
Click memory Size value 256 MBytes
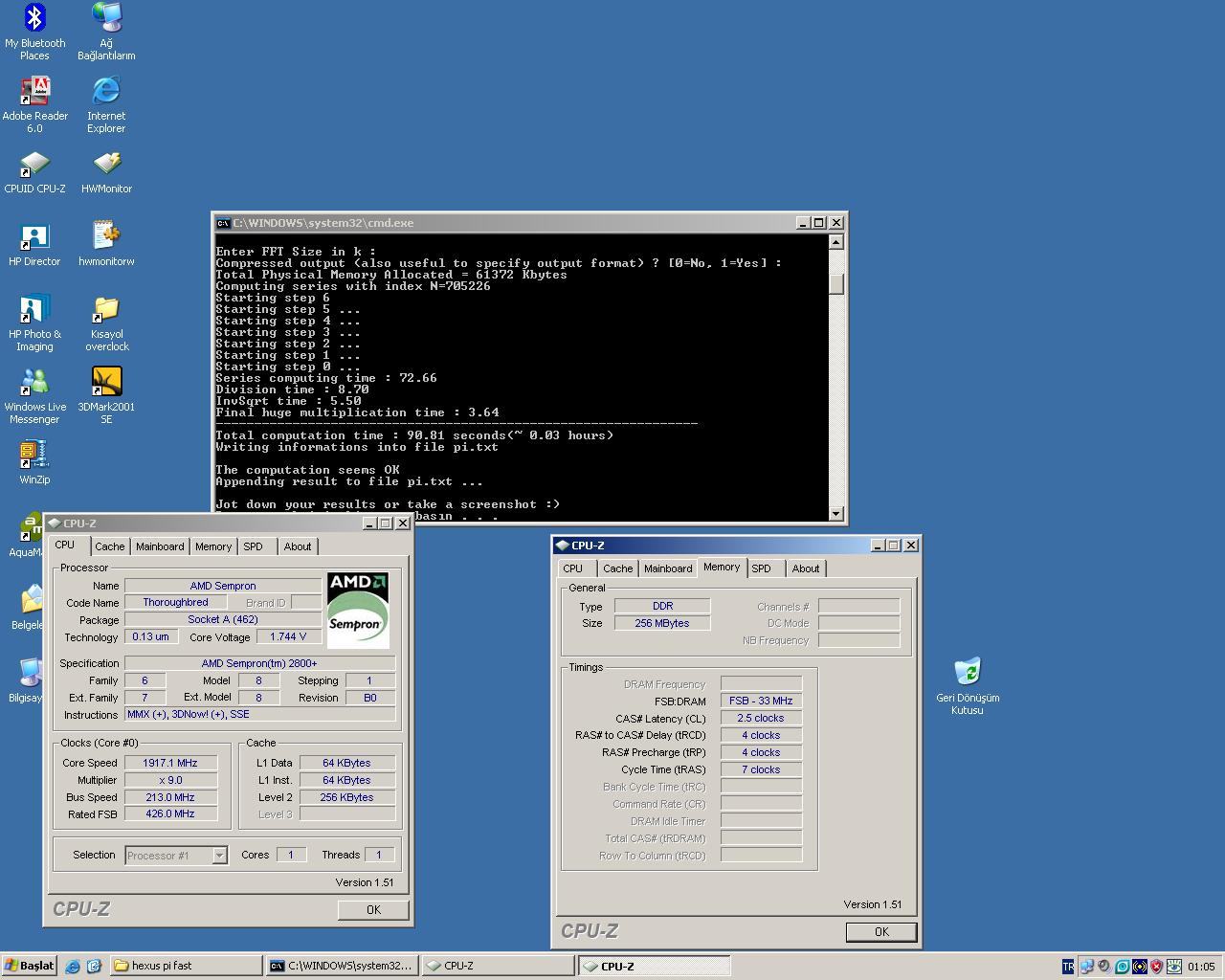[x=662, y=623]
